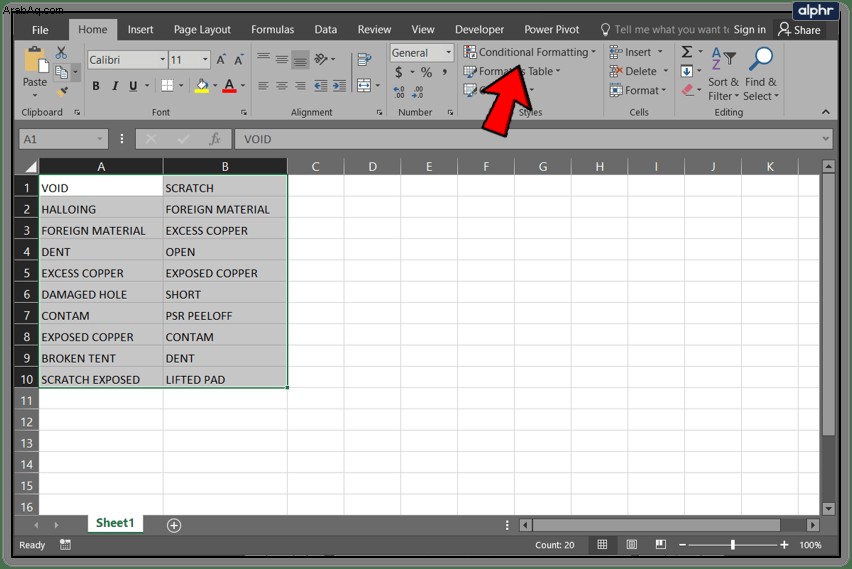Switch to the Data tab
This screenshot has width=852, height=569.
[x=325, y=29]
